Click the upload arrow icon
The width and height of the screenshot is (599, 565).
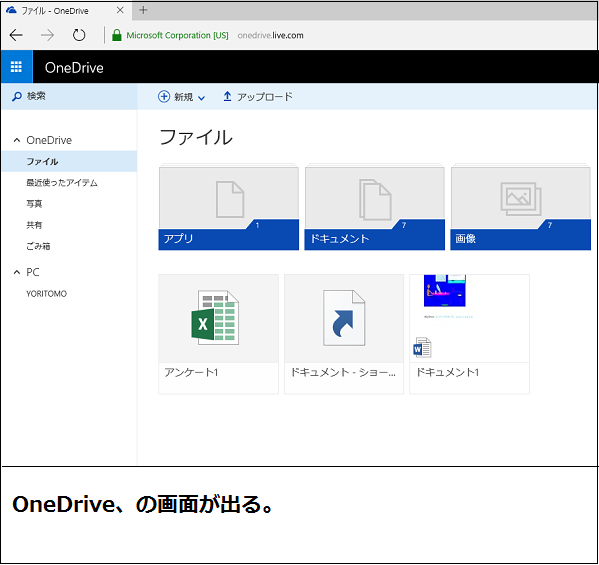pos(227,96)
